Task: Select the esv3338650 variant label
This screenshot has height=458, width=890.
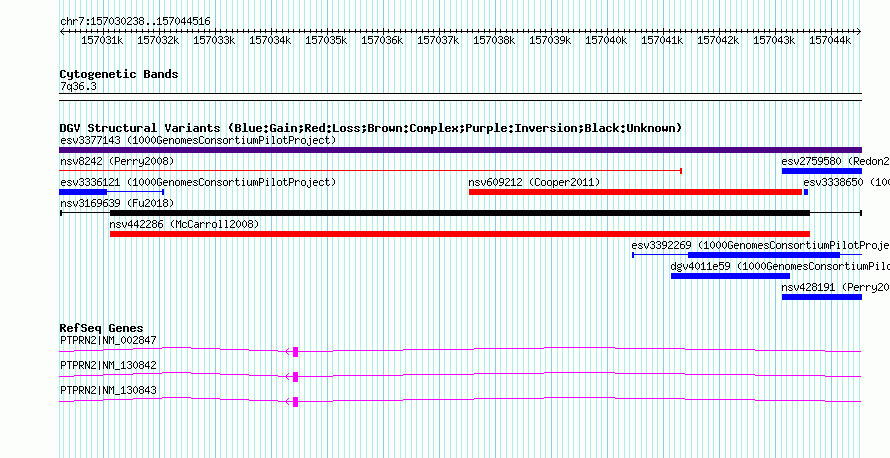Action: [x=846, y=183]
